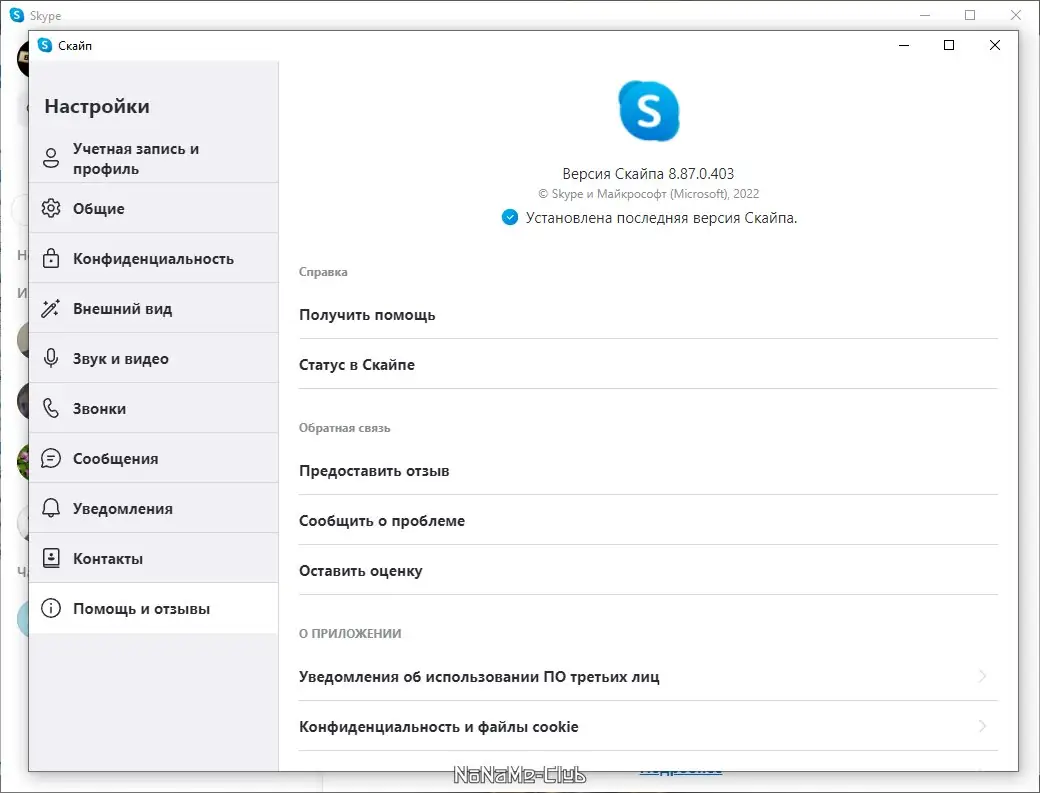Close the Скайп settings window
The image size is (1040, 793).
click(x=994, y=45)
